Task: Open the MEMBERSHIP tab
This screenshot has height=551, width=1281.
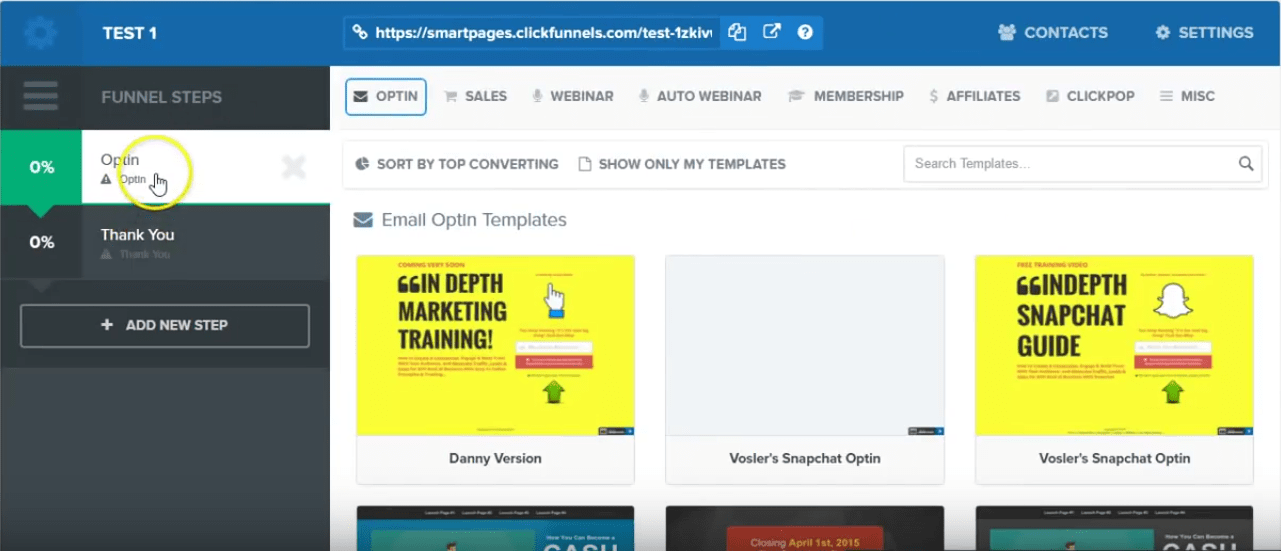Action: click(846, 97)
